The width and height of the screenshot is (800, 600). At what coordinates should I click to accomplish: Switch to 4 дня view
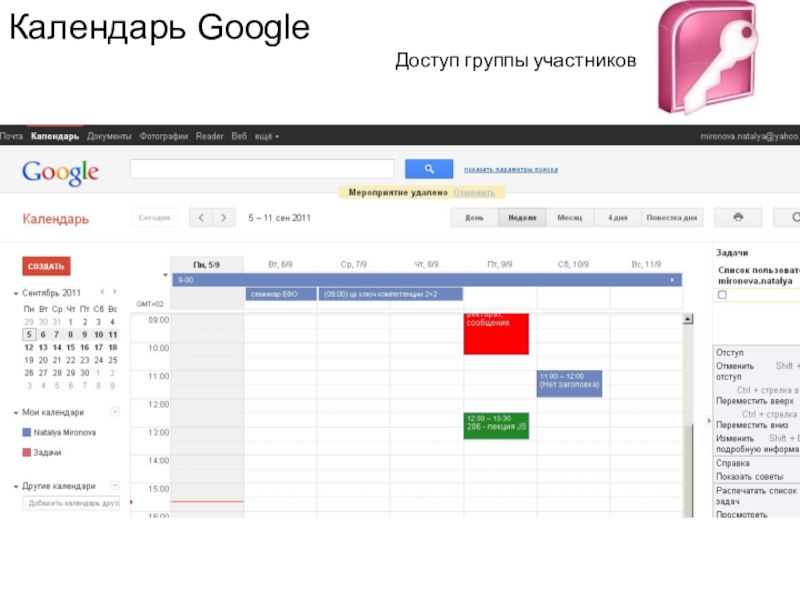[617, 217]
